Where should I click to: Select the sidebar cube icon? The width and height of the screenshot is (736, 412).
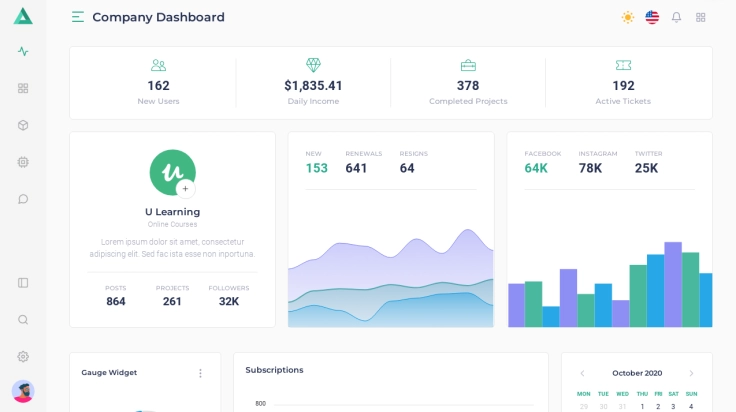(x=23, y=125)
